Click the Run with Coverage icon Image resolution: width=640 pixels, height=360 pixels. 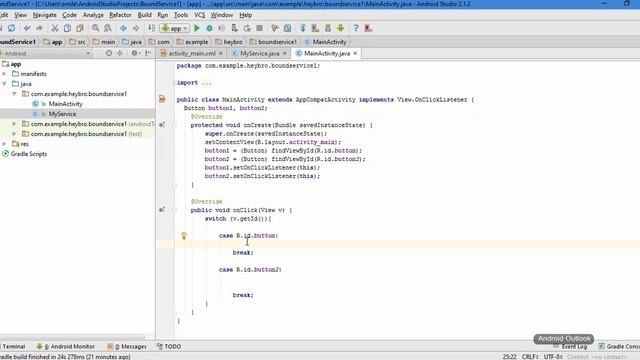(222, 28)
